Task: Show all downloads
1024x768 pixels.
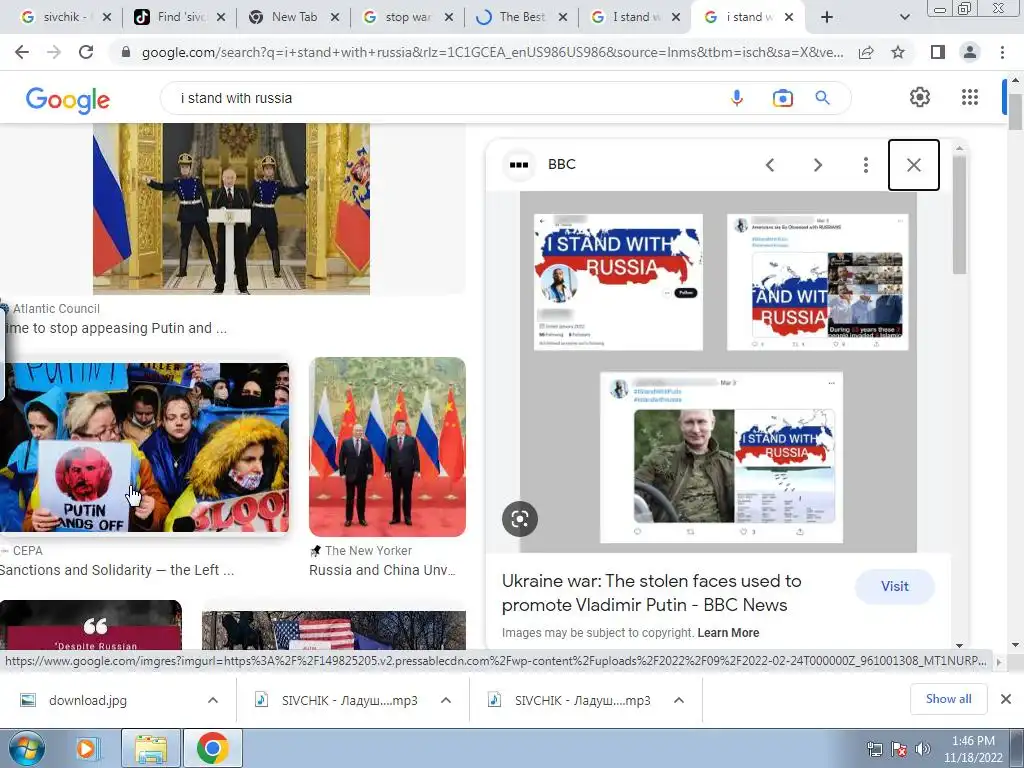Action: pos(948,699)
